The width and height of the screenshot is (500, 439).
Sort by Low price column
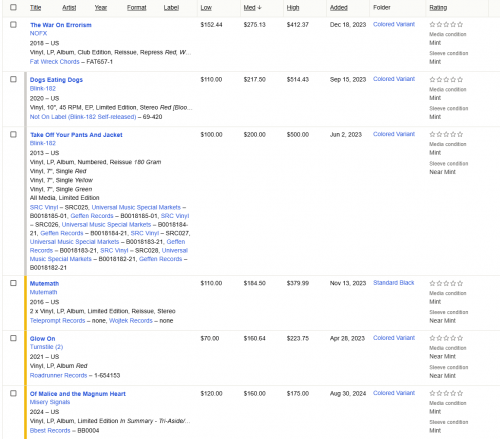point(206,8)
